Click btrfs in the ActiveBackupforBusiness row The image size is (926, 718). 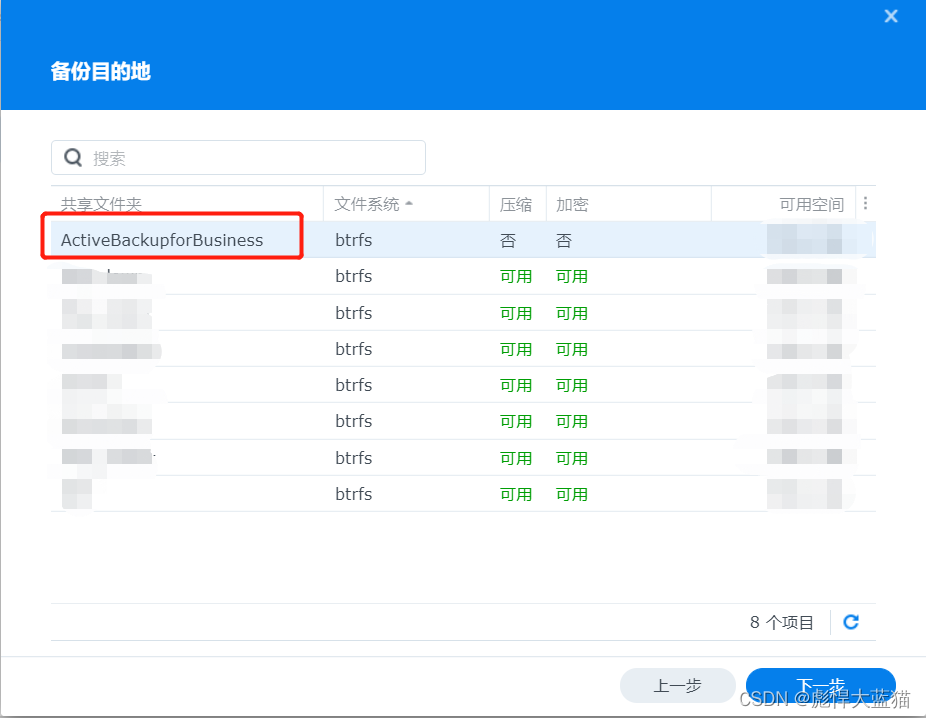coord(354,240)
